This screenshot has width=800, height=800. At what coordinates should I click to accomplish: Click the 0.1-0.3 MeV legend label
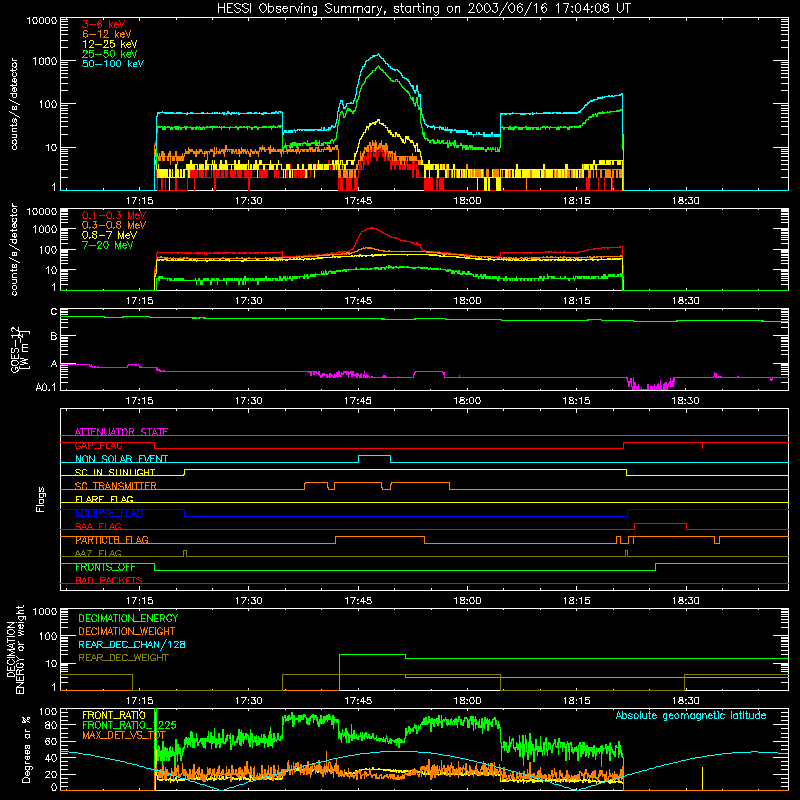[x=114, y=215]
